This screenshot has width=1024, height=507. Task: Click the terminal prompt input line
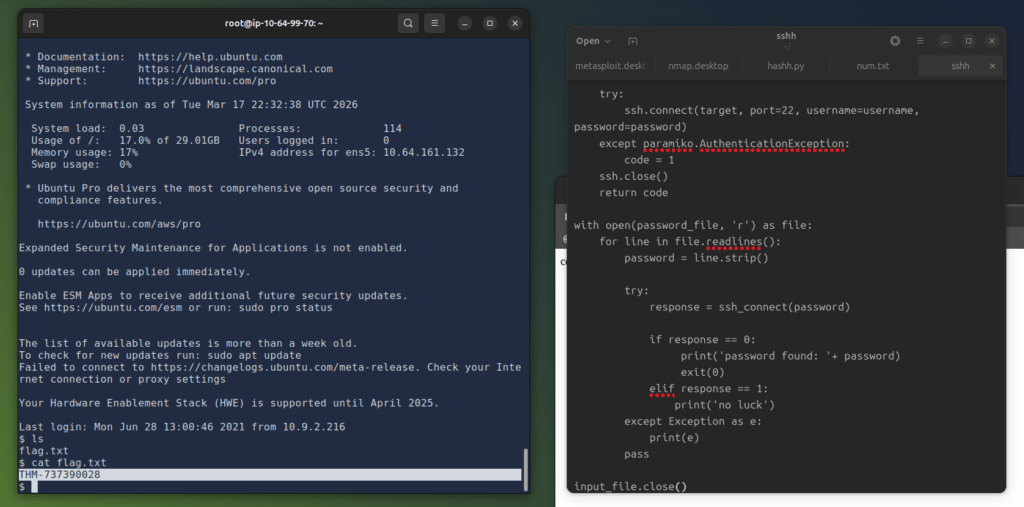coord(270,487)
